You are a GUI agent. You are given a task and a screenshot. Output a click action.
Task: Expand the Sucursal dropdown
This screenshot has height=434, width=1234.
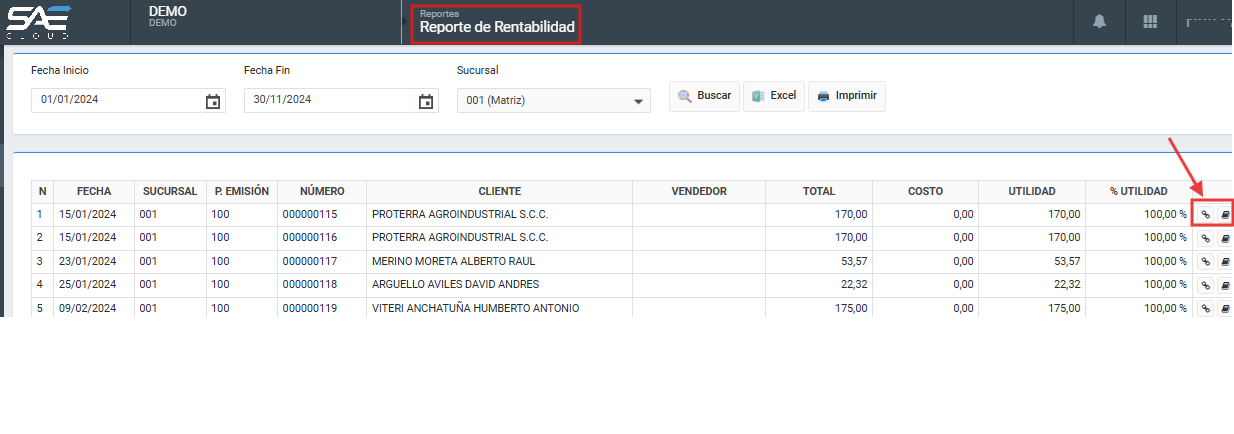pos(638,101)
